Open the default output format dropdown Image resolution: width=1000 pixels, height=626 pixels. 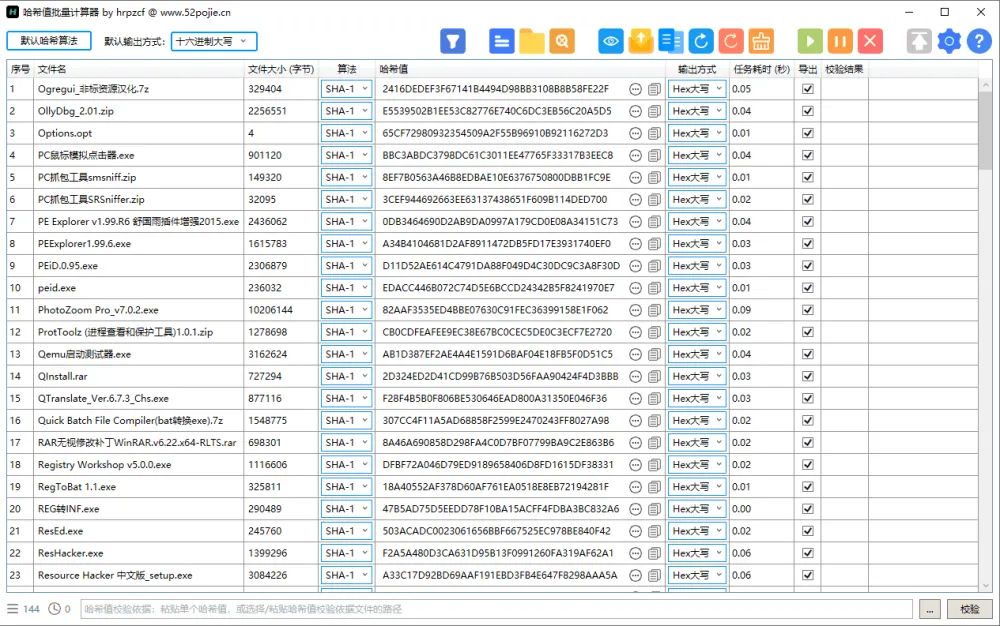click(215, 41)
